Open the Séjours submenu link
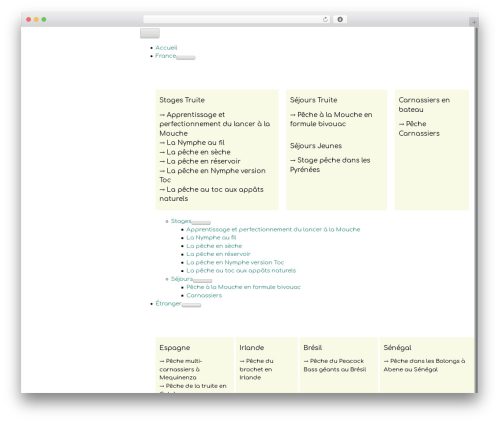The width and height of the screenshot is (500, 423). [x=182, y=279]
